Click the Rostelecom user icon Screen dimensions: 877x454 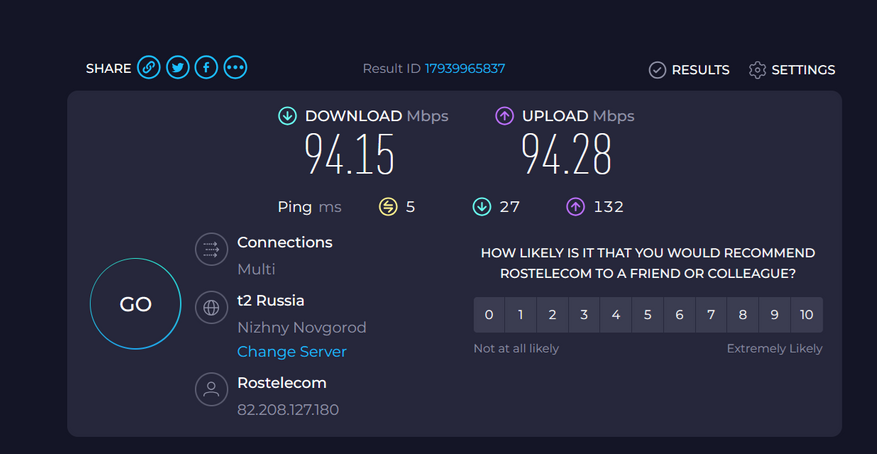[211, 390]
